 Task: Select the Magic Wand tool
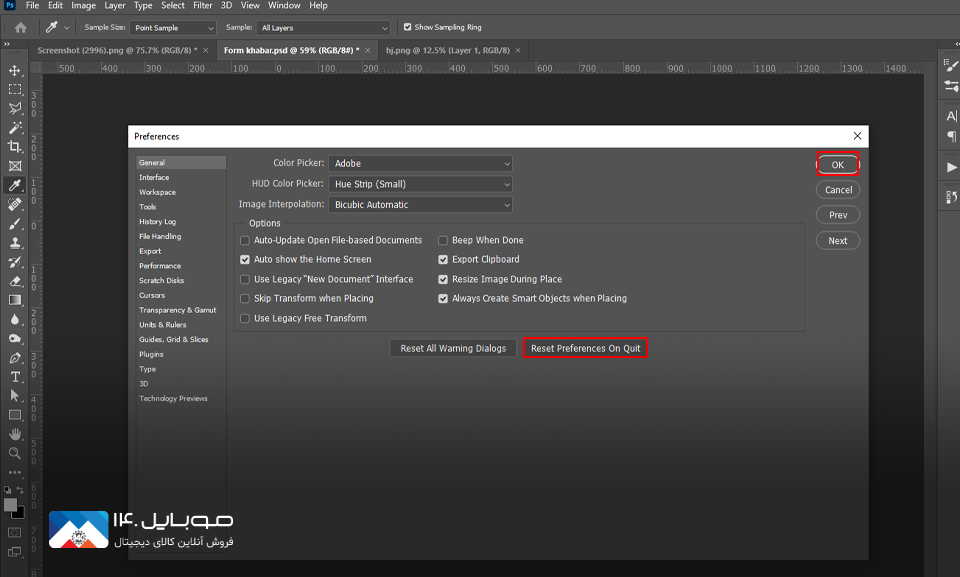tap(15, 127)
